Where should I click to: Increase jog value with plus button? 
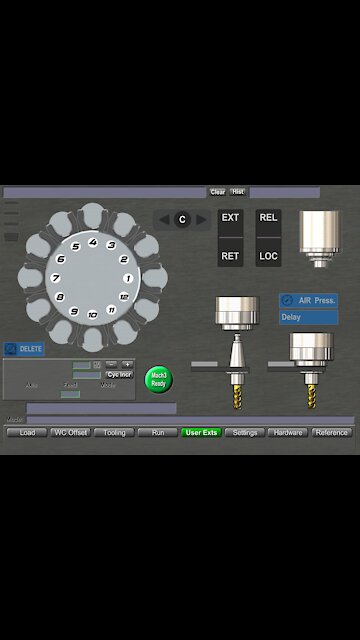128,364
